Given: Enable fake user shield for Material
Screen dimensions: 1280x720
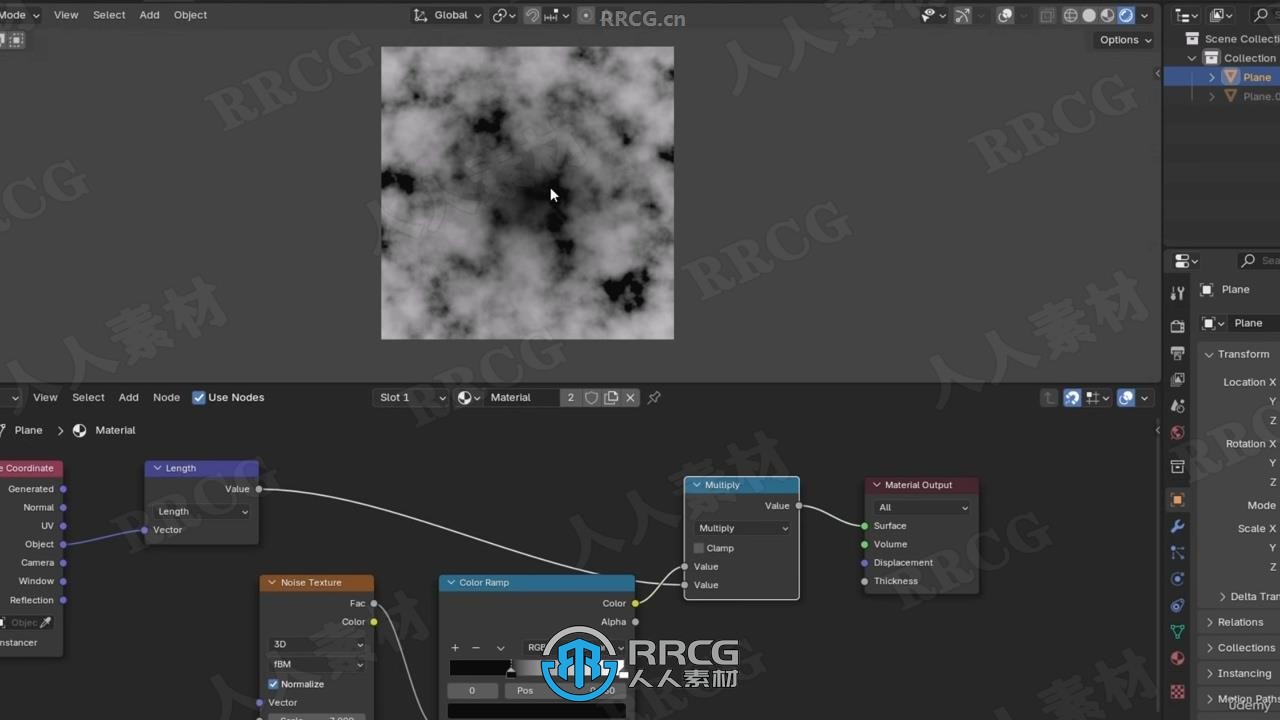Looking at the screenshot, I should point(591,397).
